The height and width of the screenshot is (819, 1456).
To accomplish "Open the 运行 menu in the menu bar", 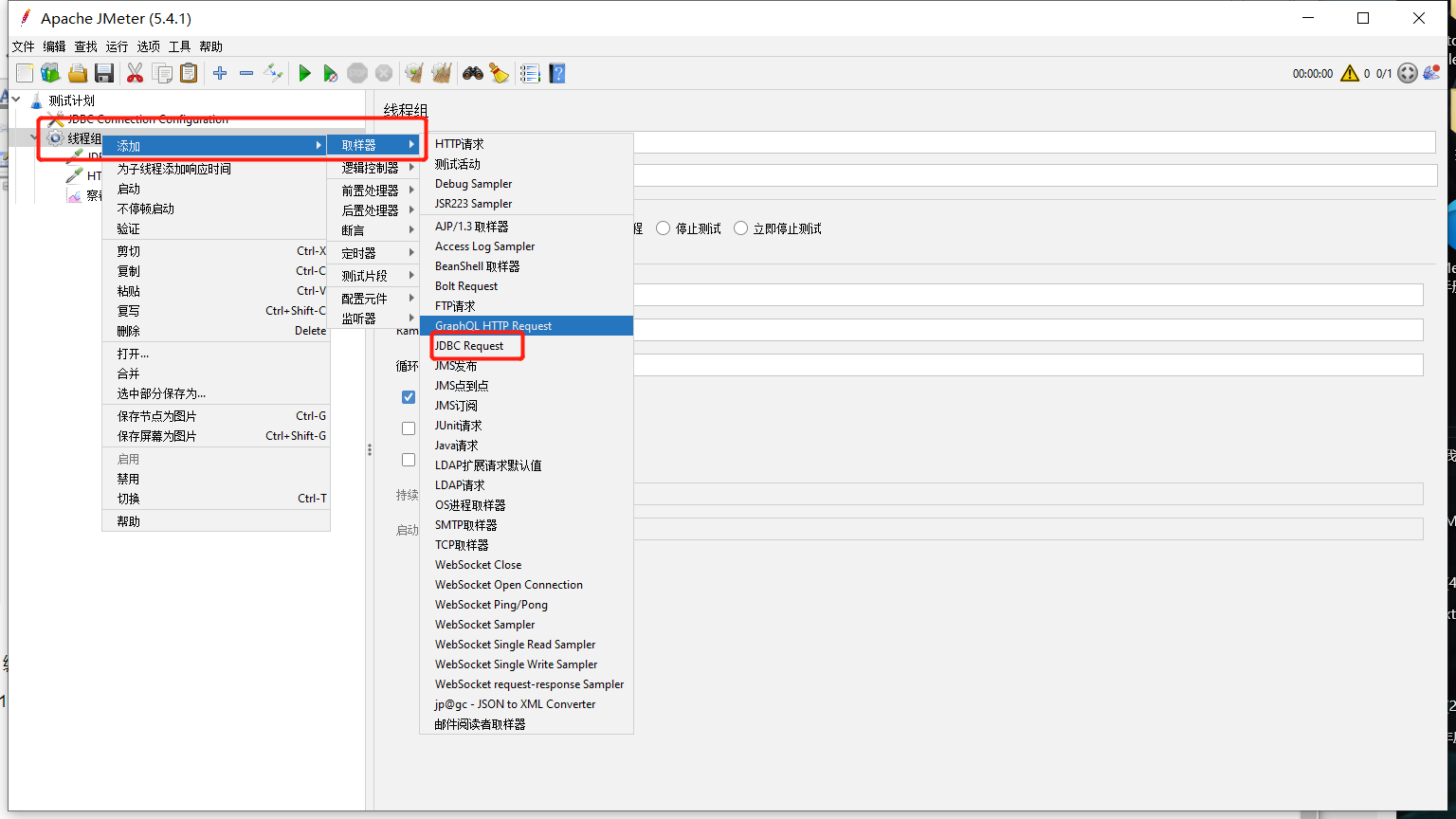I will [x=117, y=46].
